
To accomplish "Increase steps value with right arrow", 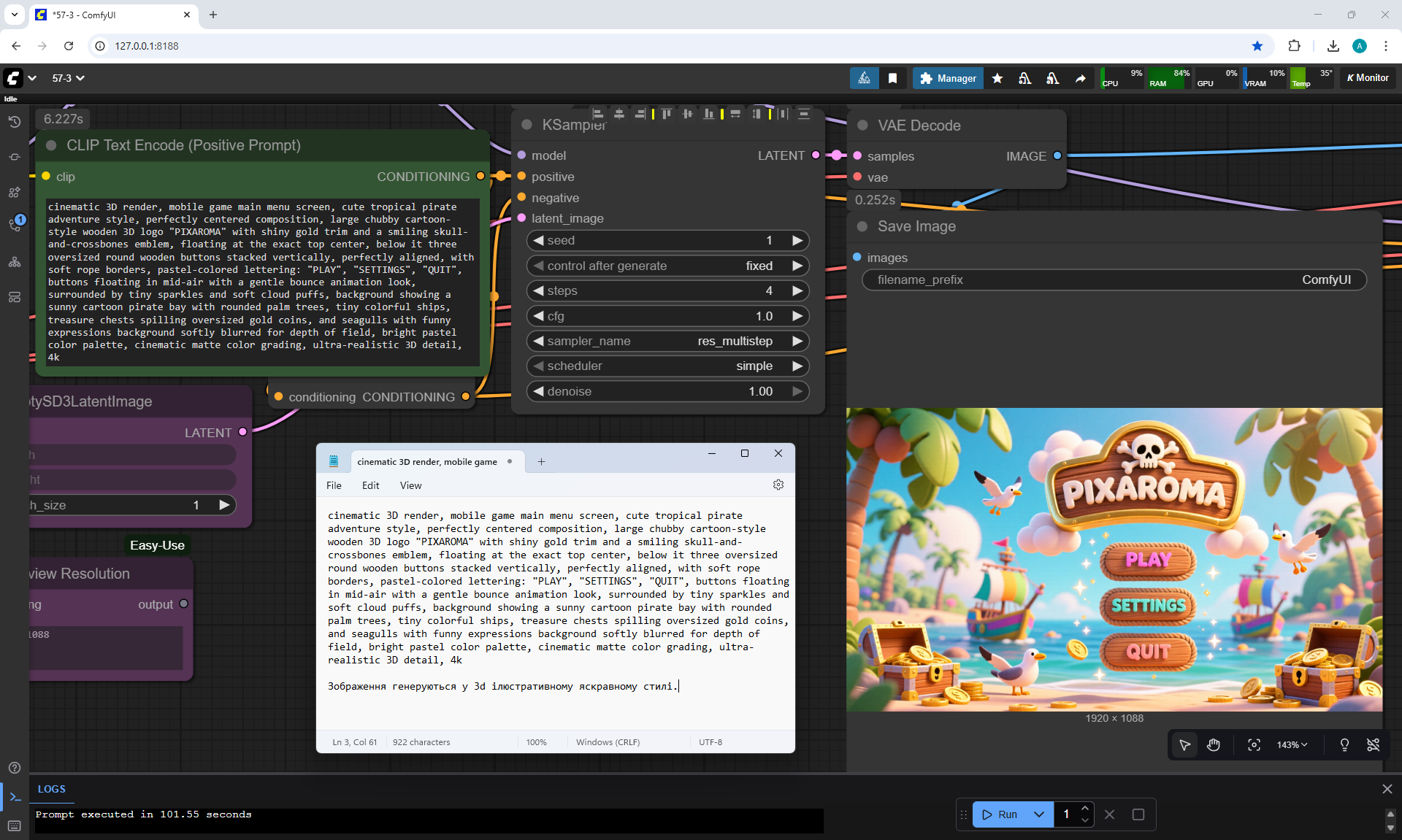I will [x=797, y=290].
